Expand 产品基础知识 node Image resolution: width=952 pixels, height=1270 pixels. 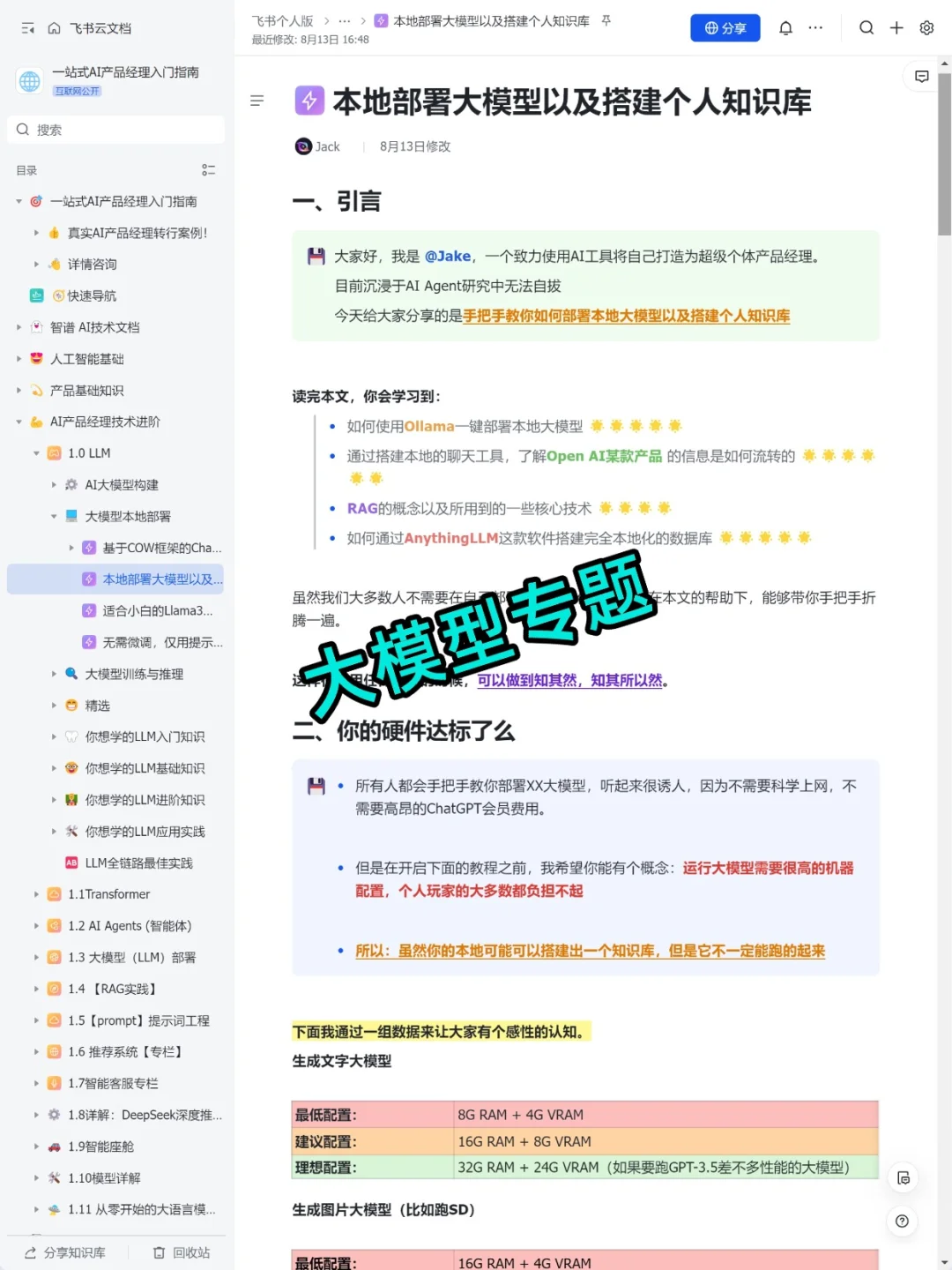click(19, 391)
